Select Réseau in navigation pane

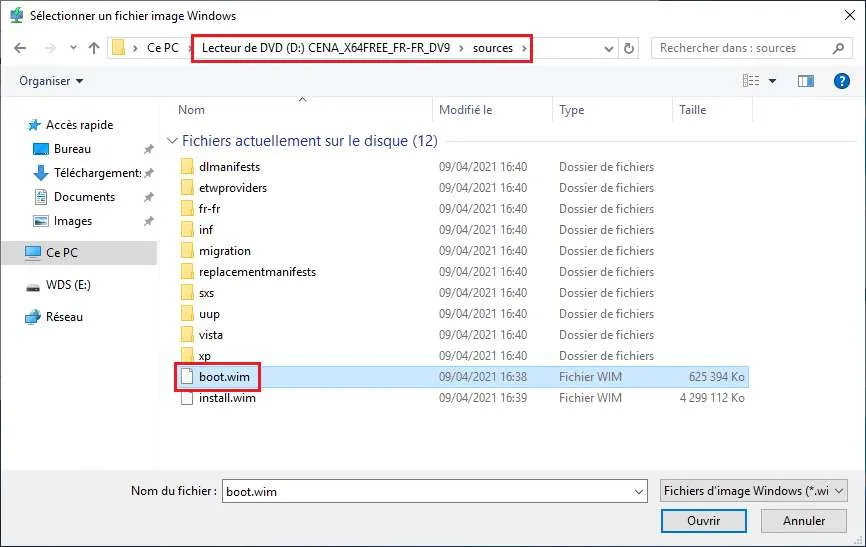click(x=64, y=317)
